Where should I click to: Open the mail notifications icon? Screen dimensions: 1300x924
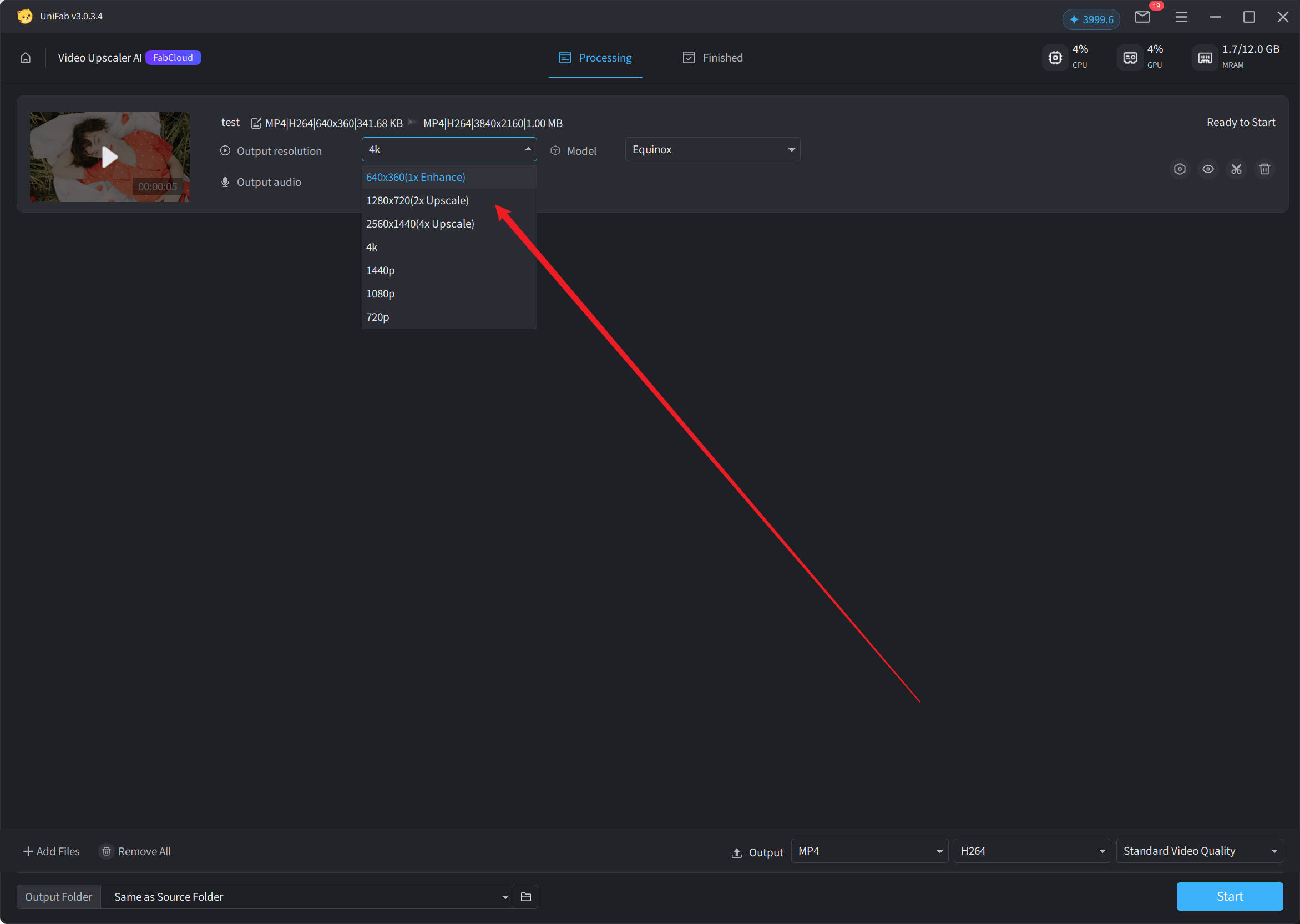click(1142, 17)
